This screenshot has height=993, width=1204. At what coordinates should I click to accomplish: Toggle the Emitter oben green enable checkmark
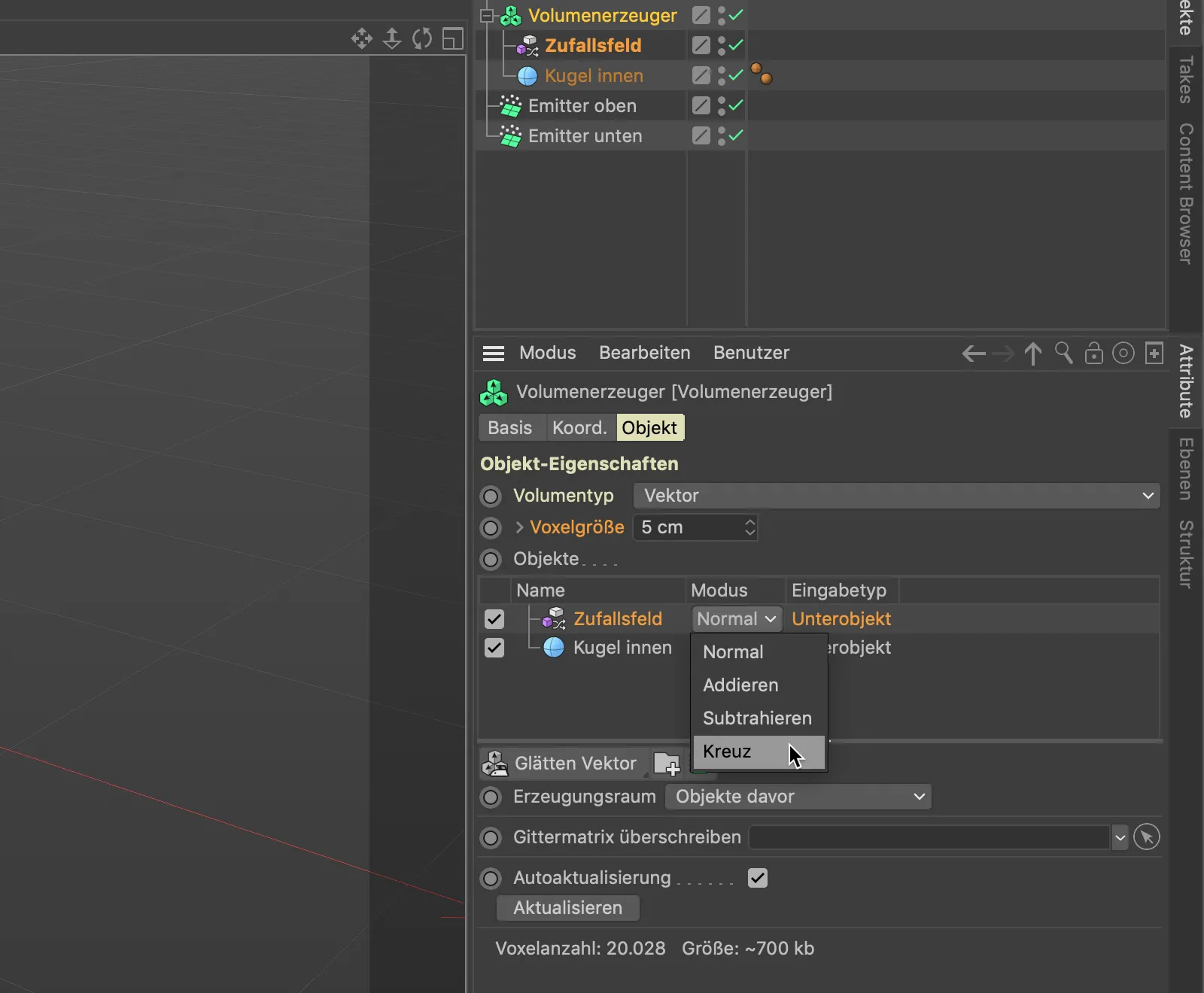[x=737, y=105]
